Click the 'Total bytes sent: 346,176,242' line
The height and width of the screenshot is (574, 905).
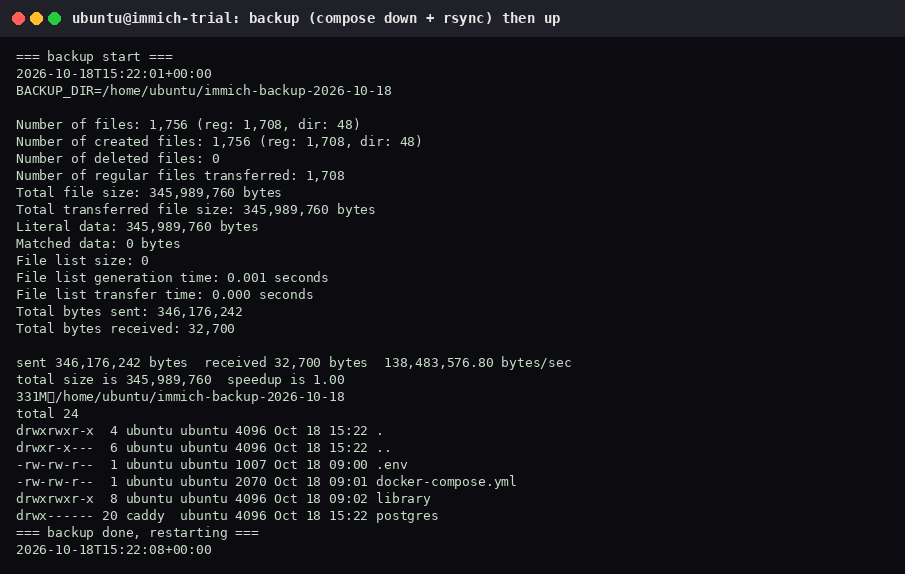tap(129, 312)
